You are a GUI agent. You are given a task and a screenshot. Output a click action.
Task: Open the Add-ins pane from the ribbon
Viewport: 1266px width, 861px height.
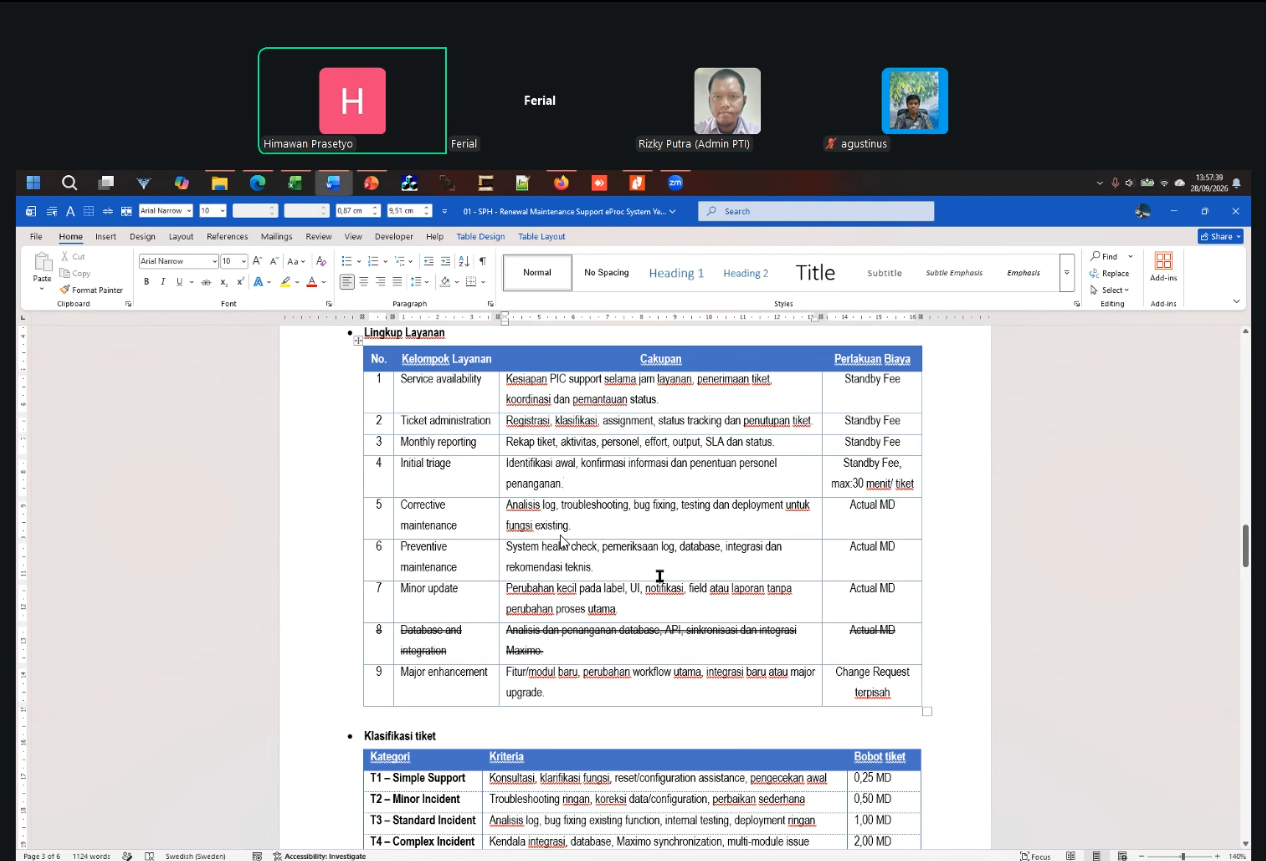[x=1163, y=267]
